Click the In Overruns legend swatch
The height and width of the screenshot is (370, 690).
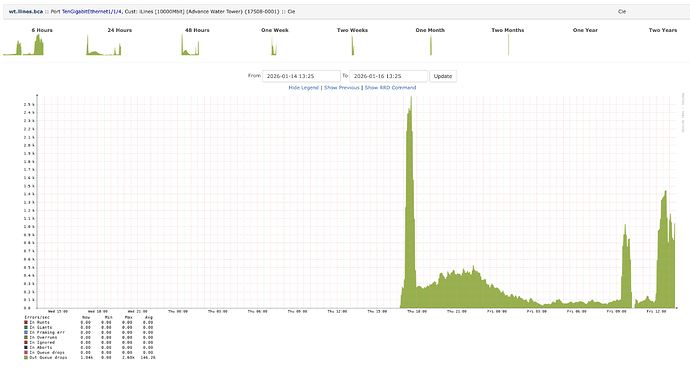point(26,337)
